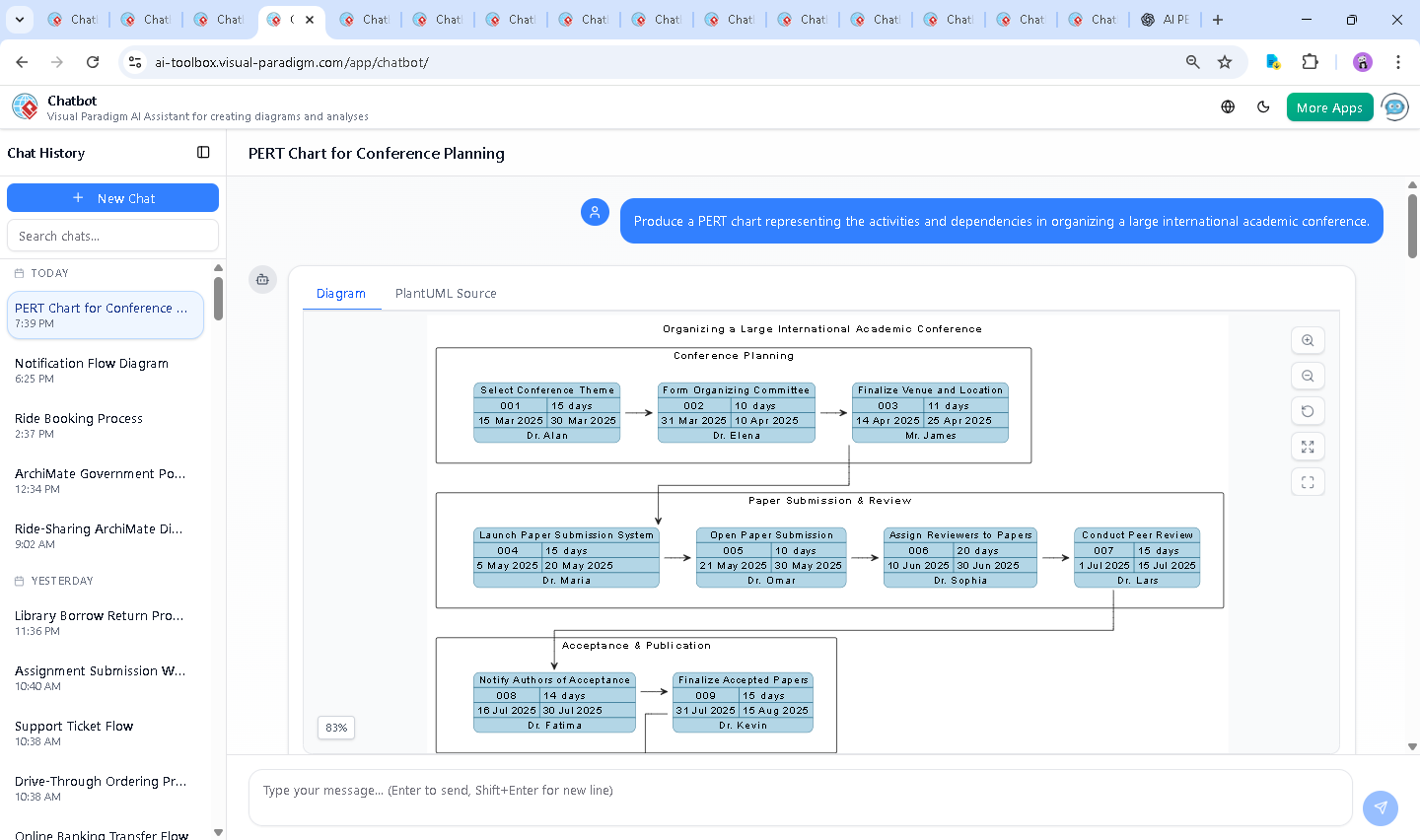Open the Chrome three-dot menu
Image resolution: width=1420 pixels, height=840 pixels.
(1398, 62)
